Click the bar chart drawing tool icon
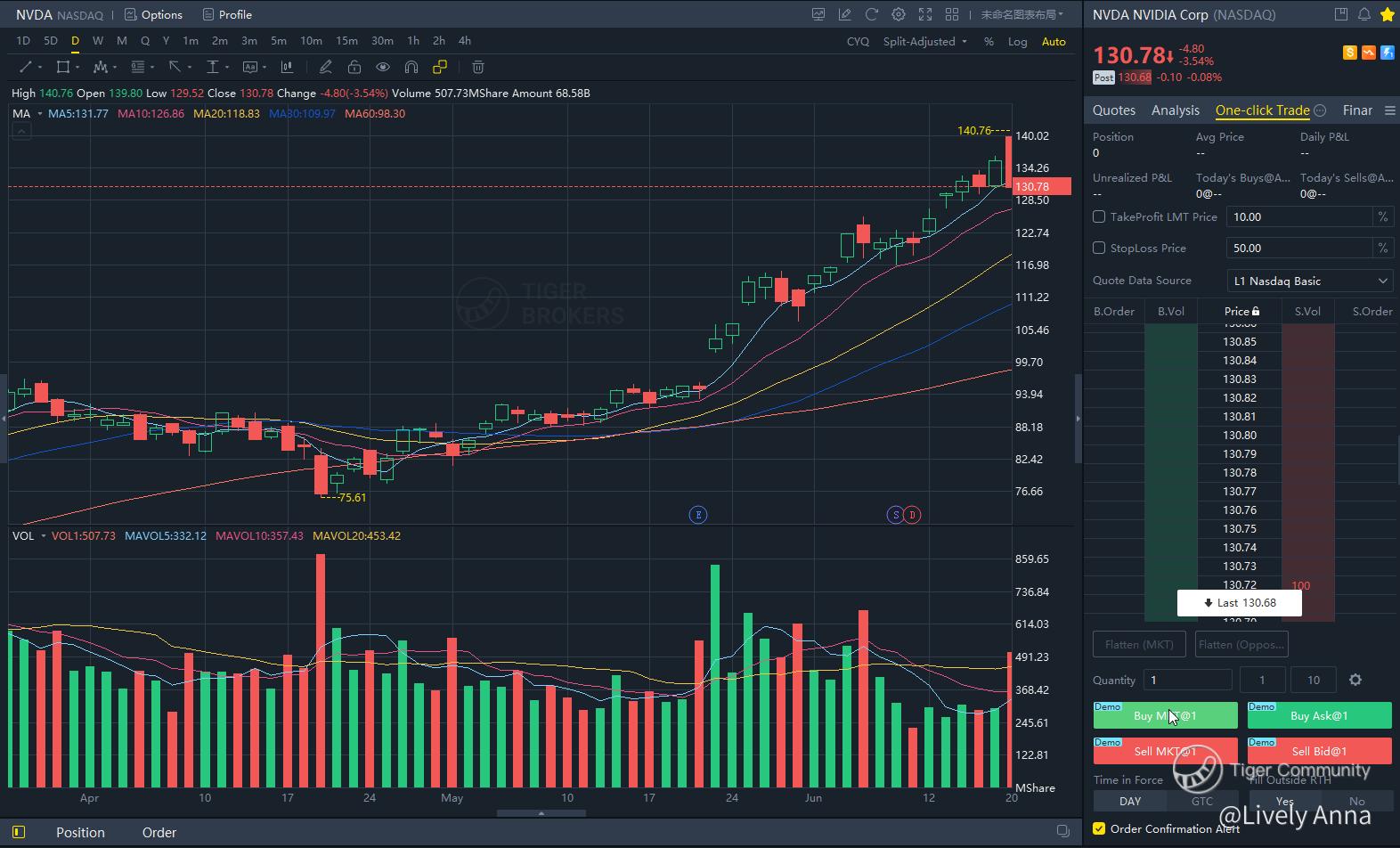The height and width of the screenshot is (848, 1400). pyautogui.click(x=287, y=67)
